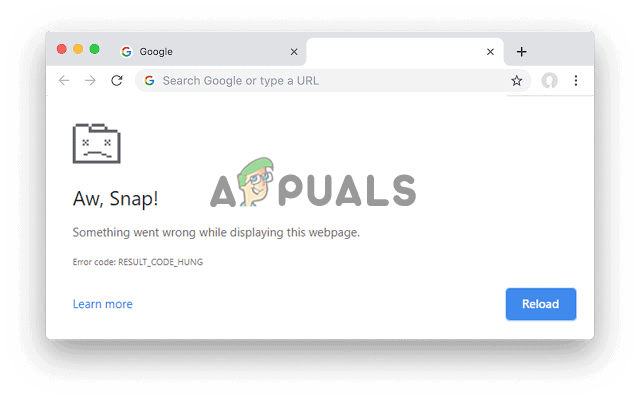640x400 pixels.
Task: Click the Google favicon on the first tab
Action: coord(127,51)
